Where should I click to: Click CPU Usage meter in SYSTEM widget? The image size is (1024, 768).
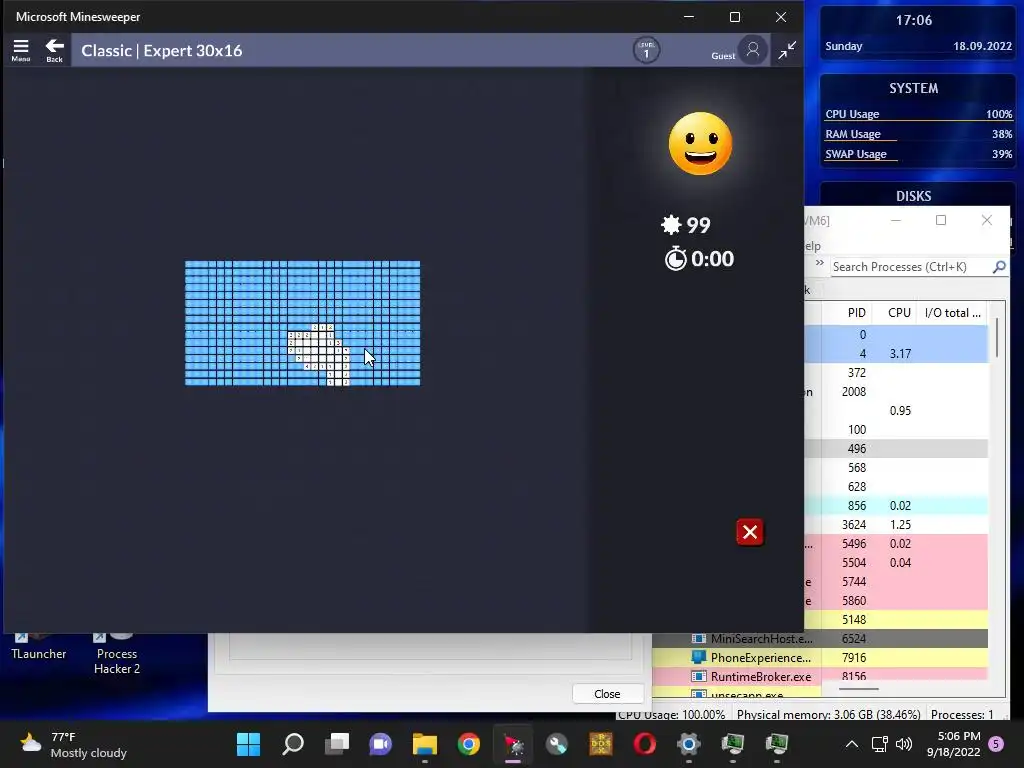tap(918, 114)
